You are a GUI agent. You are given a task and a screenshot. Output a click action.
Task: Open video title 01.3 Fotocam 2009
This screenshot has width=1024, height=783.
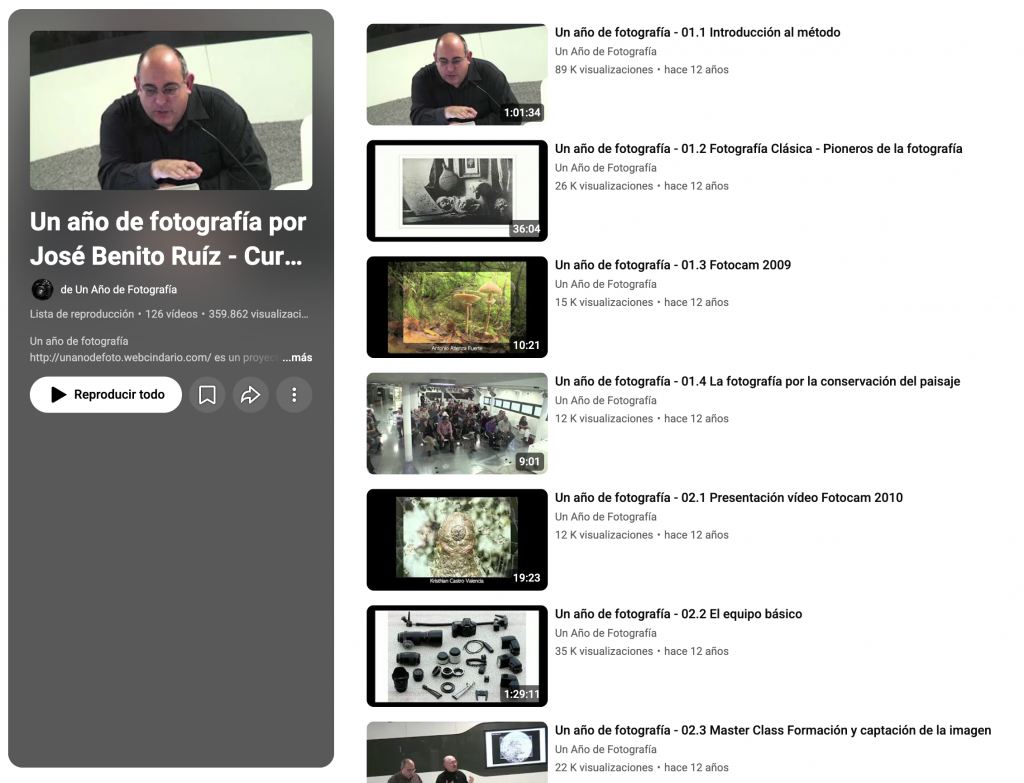tap(673, 264)
